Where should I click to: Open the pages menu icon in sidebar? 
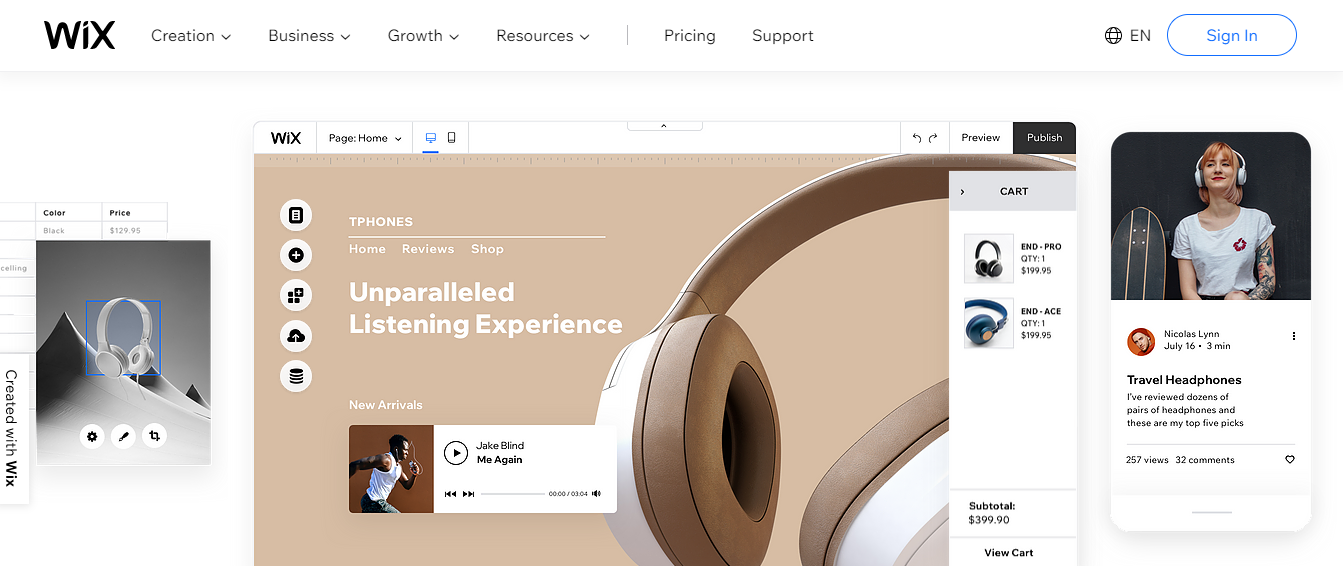click(296, 215)
